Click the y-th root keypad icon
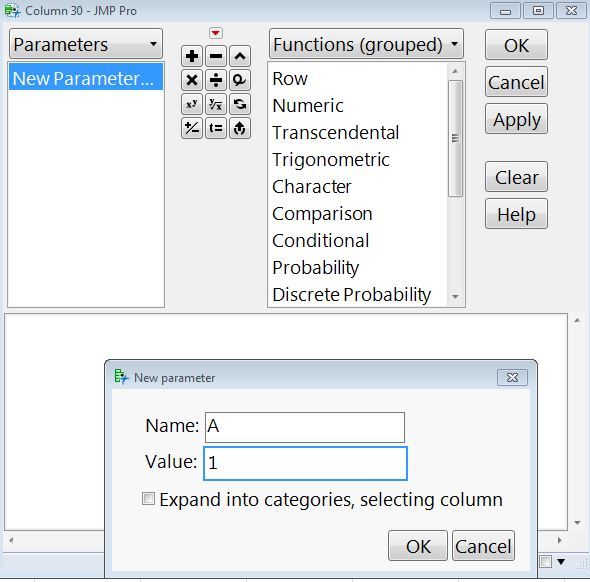This screenshot has height=582, width=590. 216,104
